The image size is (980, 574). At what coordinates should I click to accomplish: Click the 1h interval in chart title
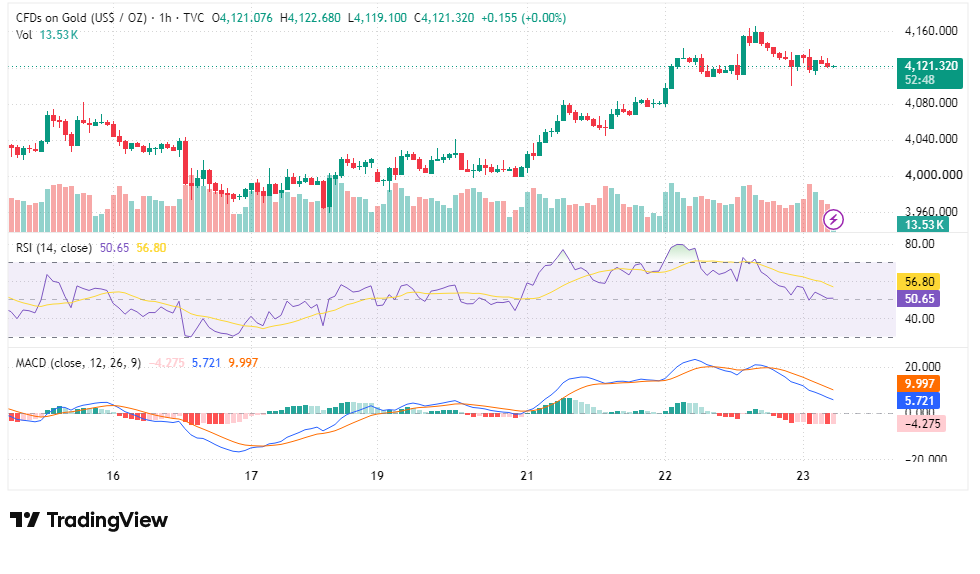click(165, 18)
